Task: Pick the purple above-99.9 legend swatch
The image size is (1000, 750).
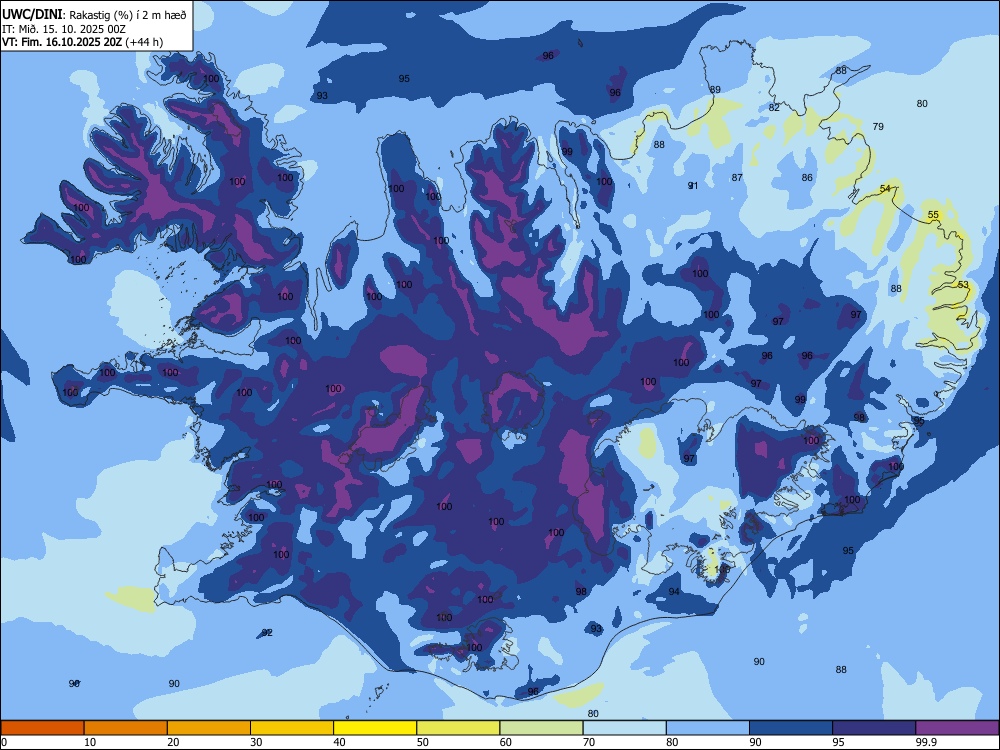Action: [x=957, y=728]
